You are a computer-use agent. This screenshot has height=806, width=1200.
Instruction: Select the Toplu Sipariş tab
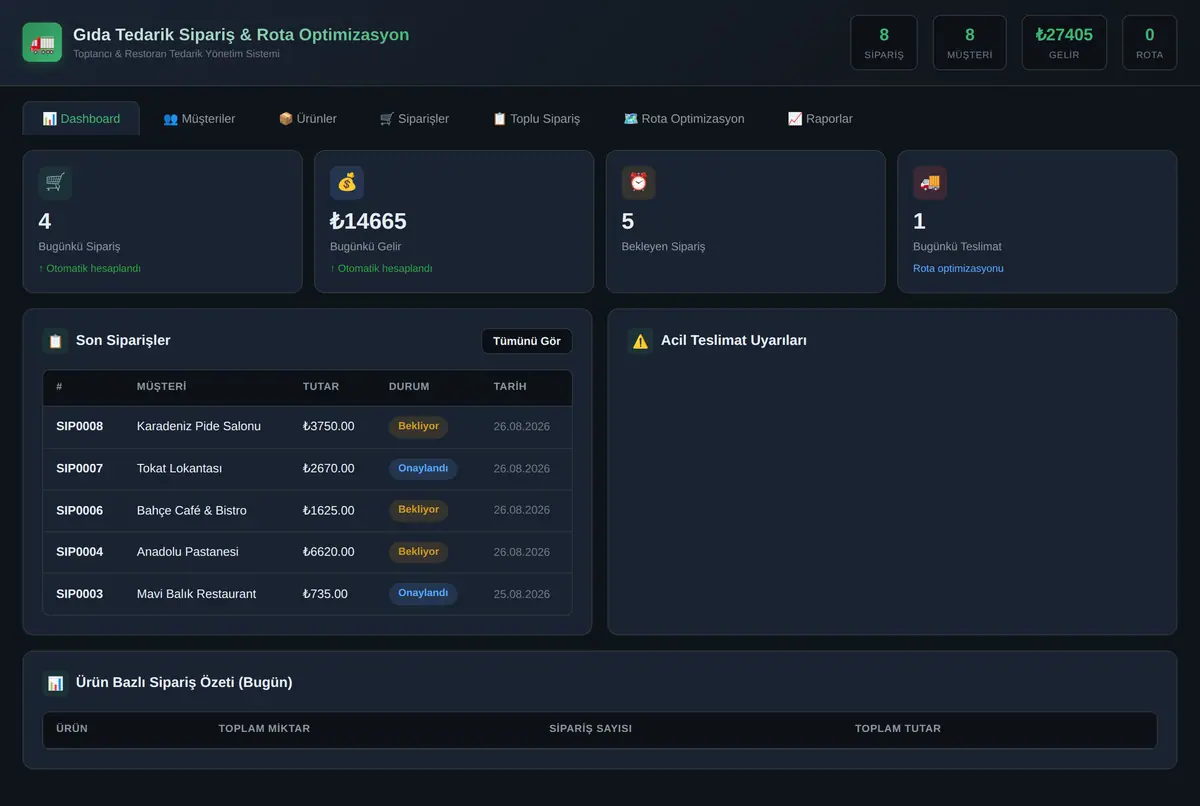(x=536, y=118)
